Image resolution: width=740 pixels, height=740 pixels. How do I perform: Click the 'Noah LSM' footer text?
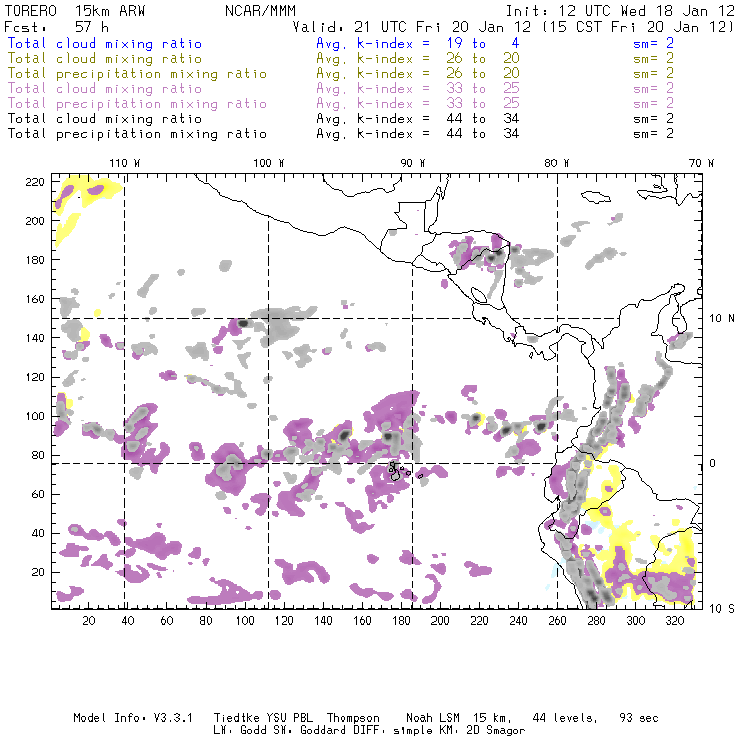(x=432, y=718)
